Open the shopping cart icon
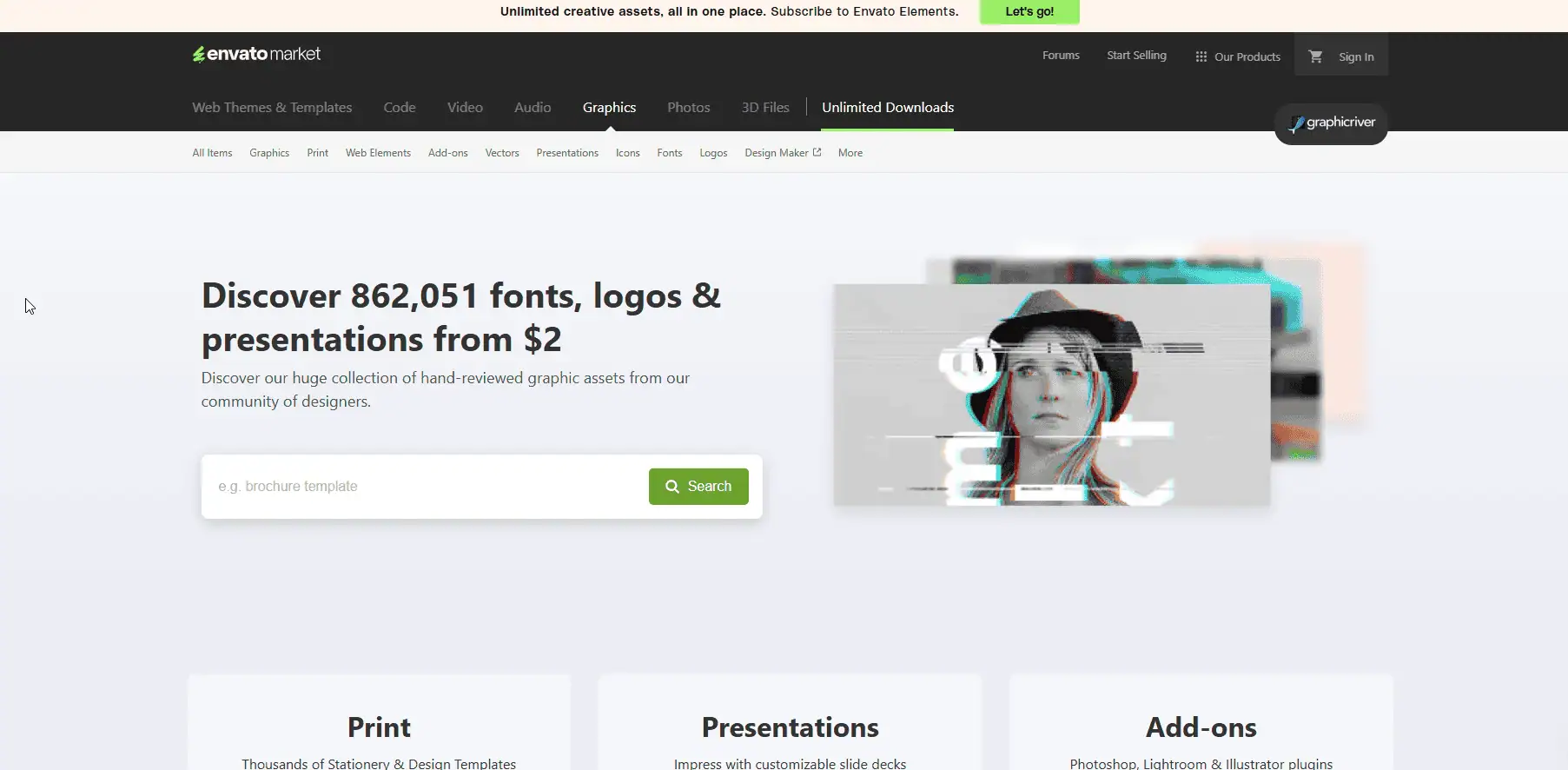Image resolution: width=1568 pixels, height=770 pixels. 1315,56
